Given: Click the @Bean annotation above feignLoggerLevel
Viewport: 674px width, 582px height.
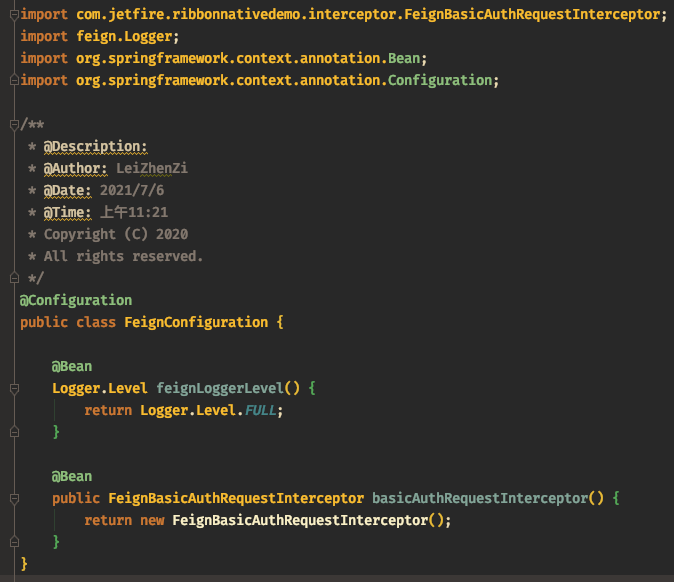Looking at the screenshot, I should [x=72, y=367].
